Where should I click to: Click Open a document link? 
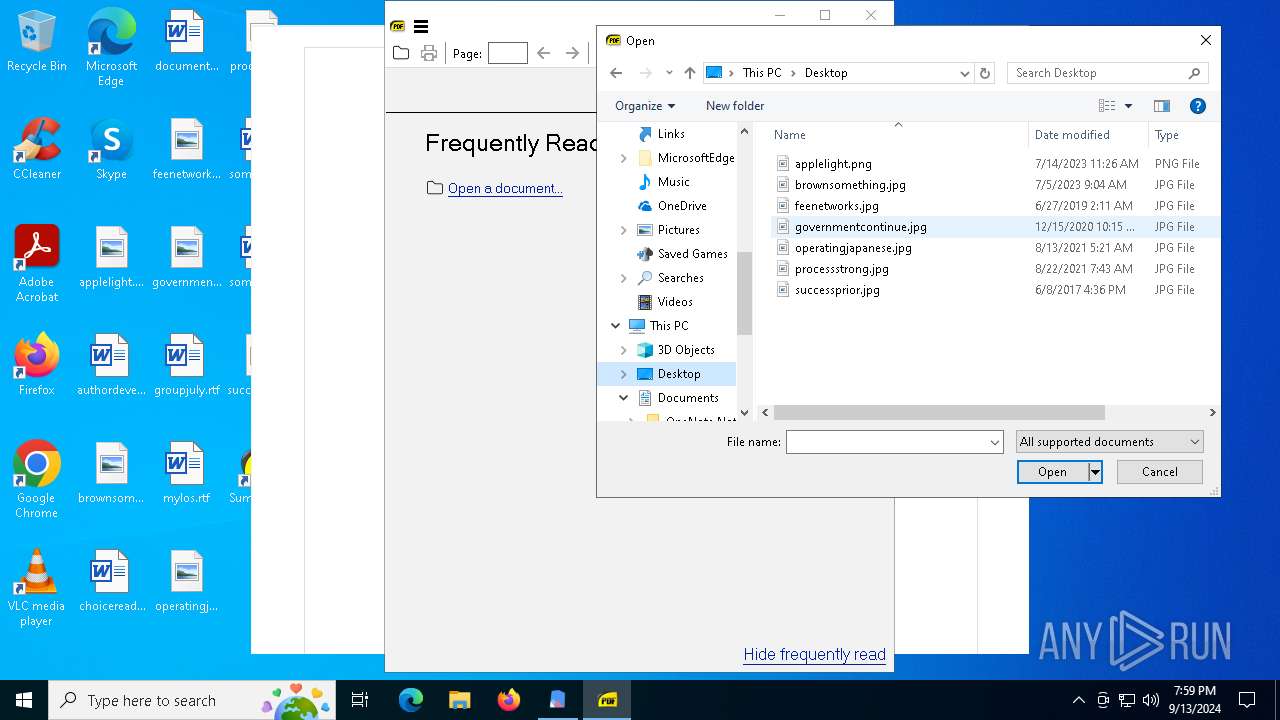tap(505, 188)
